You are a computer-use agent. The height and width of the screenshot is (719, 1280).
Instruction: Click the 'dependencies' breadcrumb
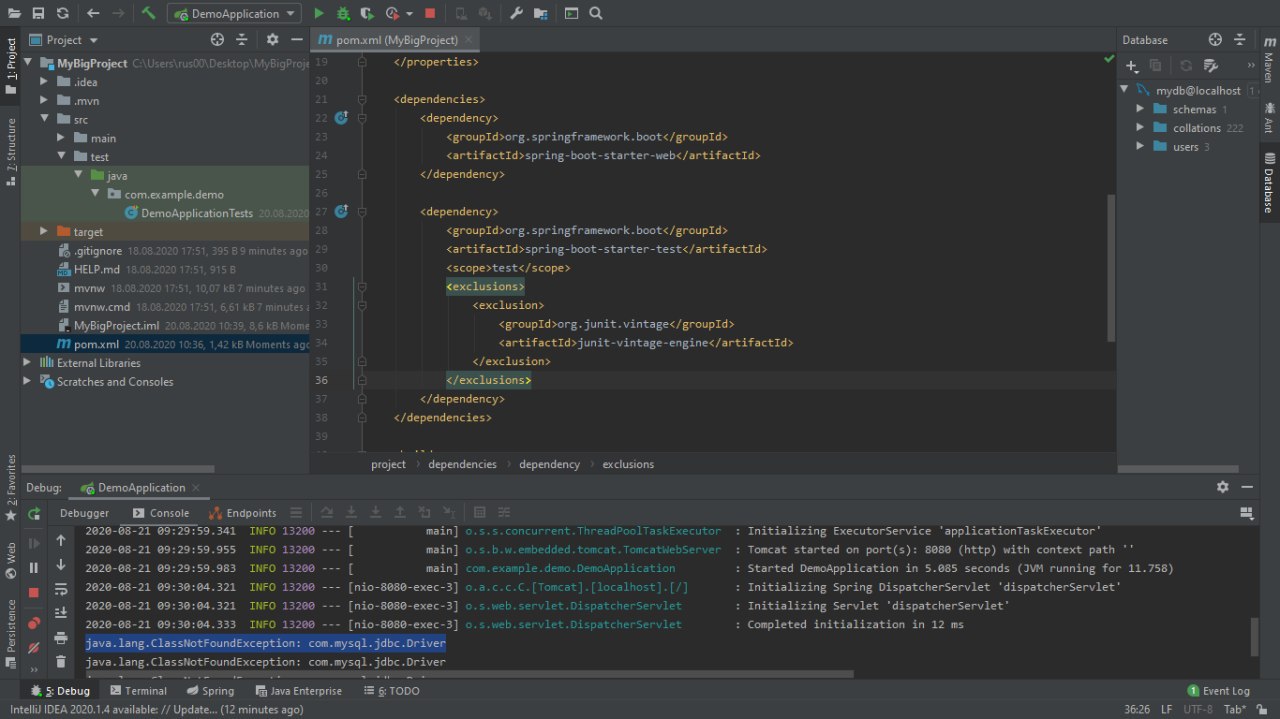[462, 464]
